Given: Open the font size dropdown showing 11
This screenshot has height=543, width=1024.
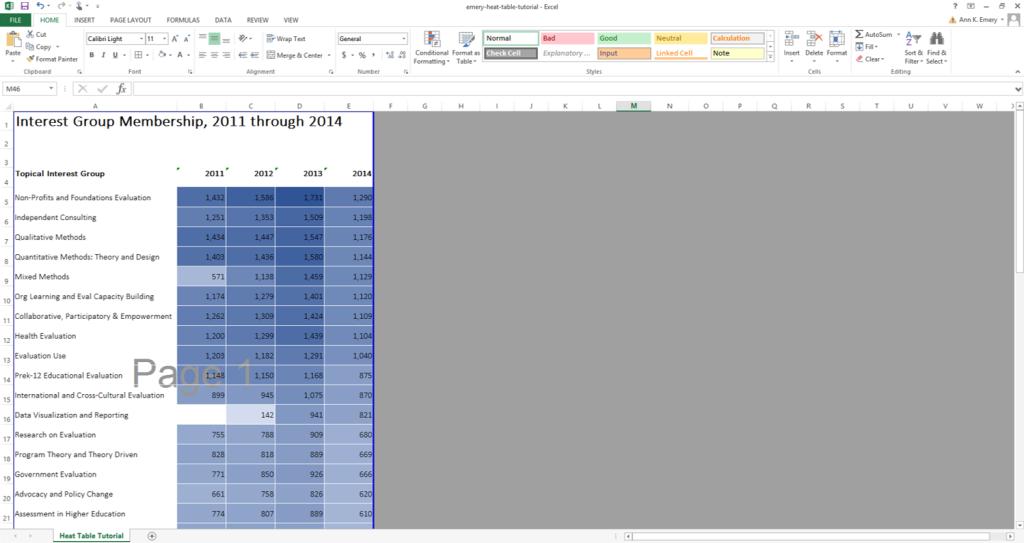Looking at the screenshot, I should point(164,39).
